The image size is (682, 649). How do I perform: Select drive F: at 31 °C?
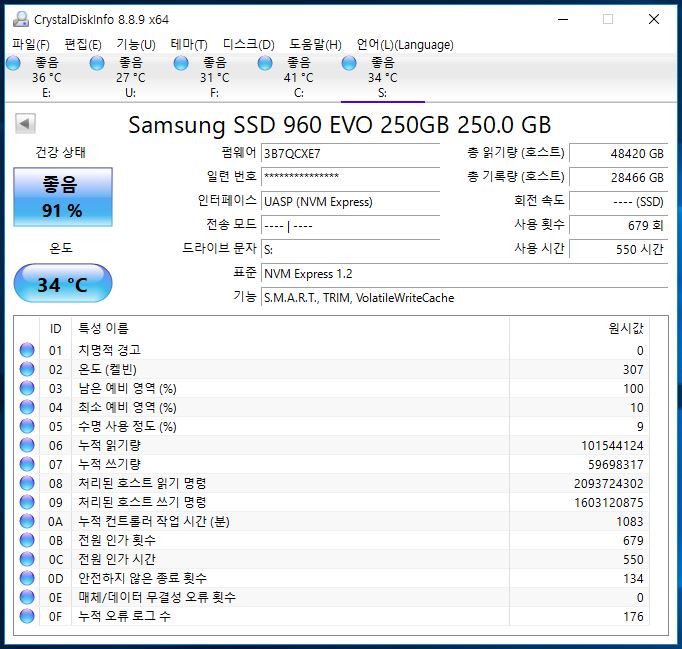214,77
